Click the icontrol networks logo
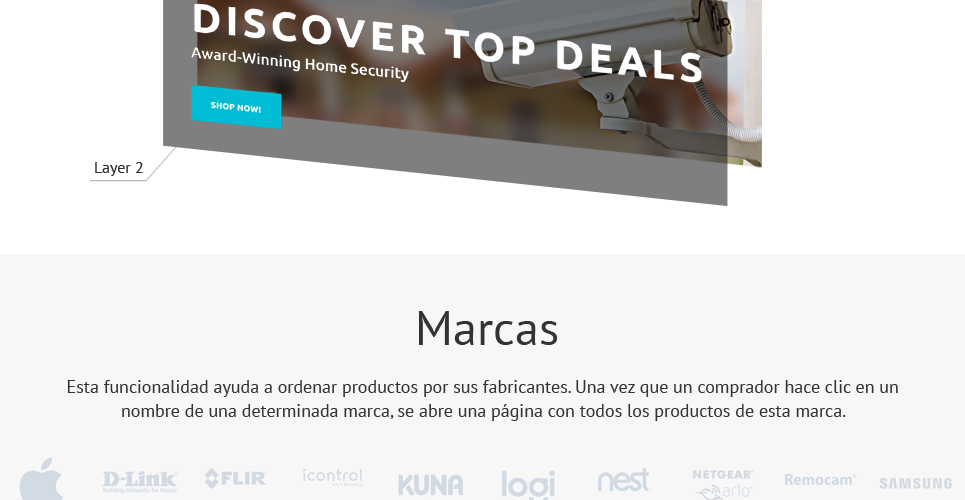This screenshot has height=500, width=965. pyautogui.click(x=332, y=477)
